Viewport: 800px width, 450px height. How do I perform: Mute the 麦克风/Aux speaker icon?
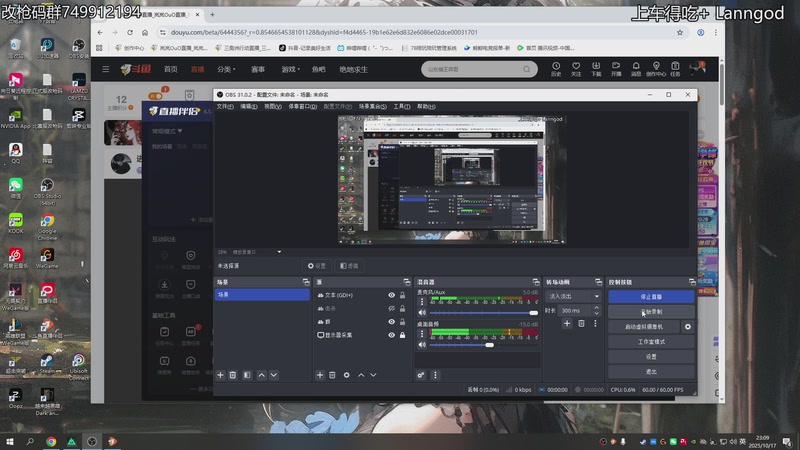pos(422,313)
